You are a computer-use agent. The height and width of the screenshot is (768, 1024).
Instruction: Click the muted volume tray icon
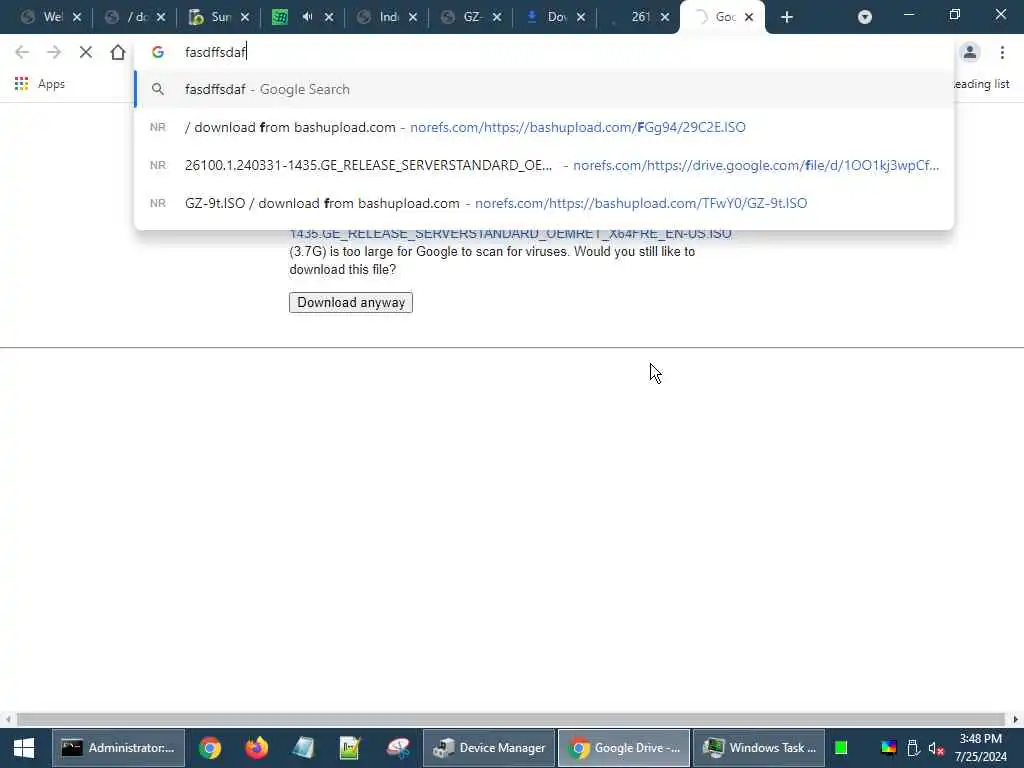pyautogui.click(x=936, y=748)
